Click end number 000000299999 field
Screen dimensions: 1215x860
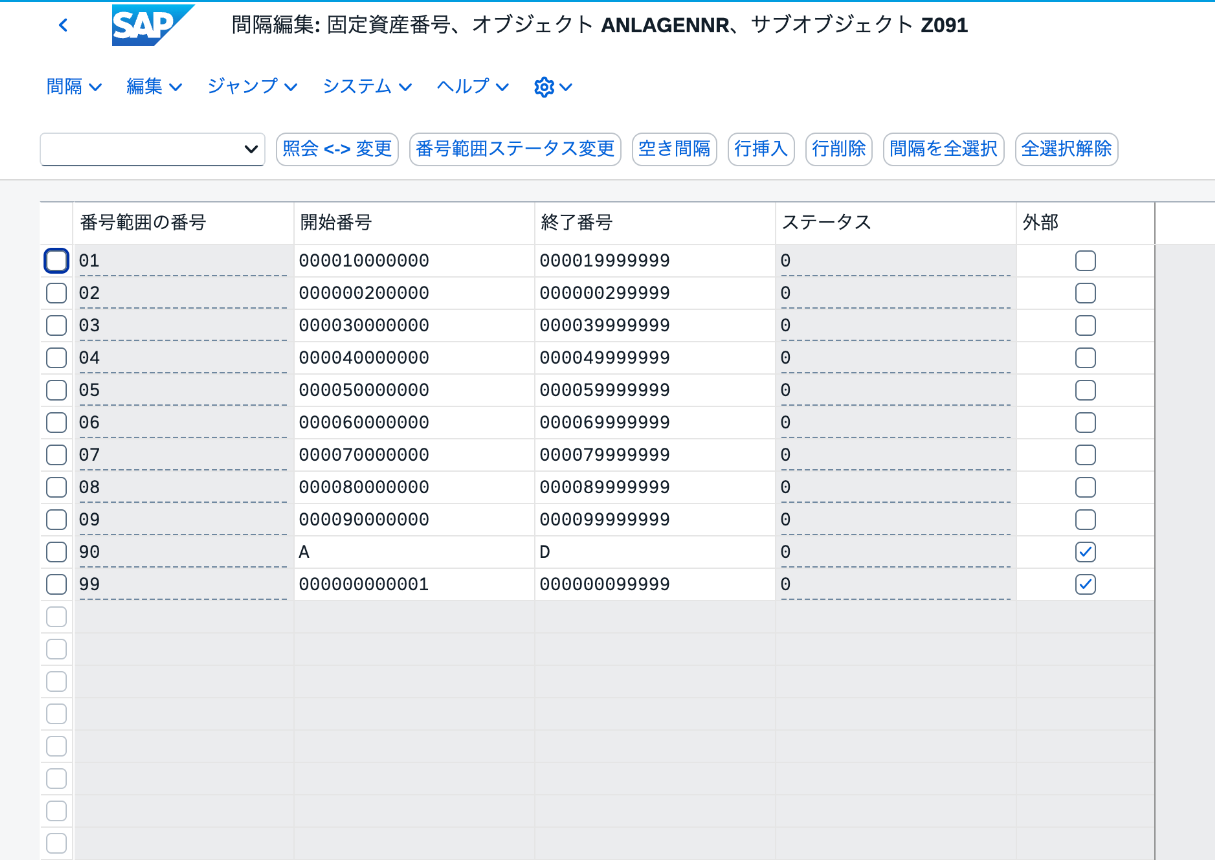point(655,293)
